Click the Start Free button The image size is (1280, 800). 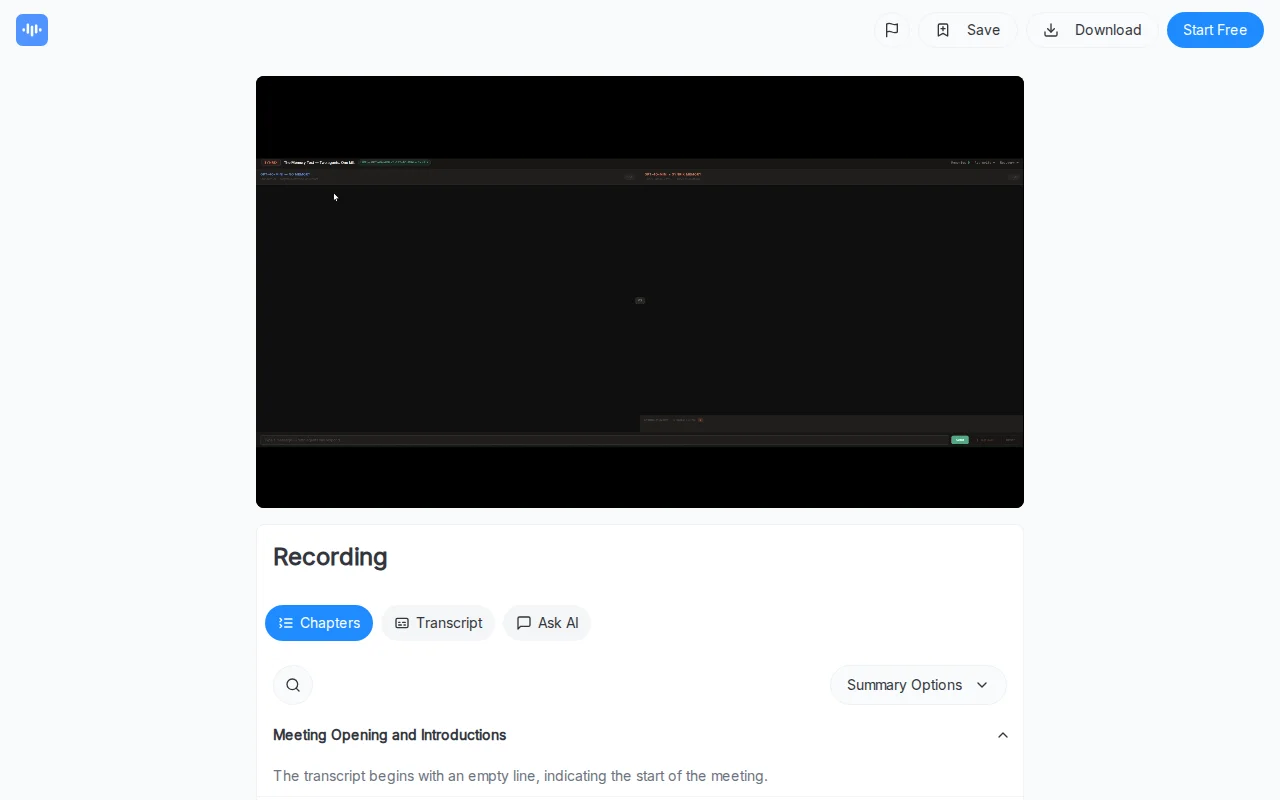click(1215, 30)
